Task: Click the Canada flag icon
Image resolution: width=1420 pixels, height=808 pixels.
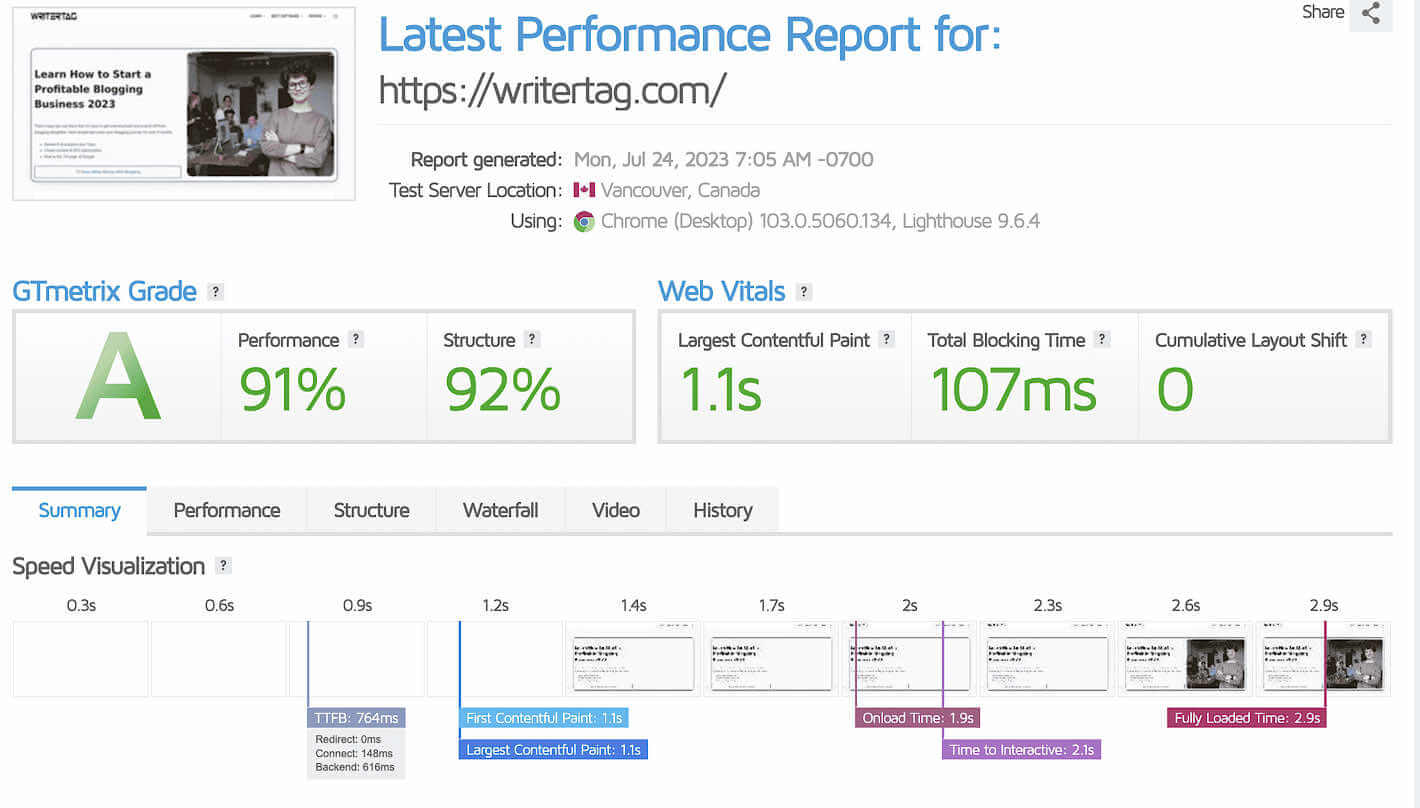Action: point(584,190)
